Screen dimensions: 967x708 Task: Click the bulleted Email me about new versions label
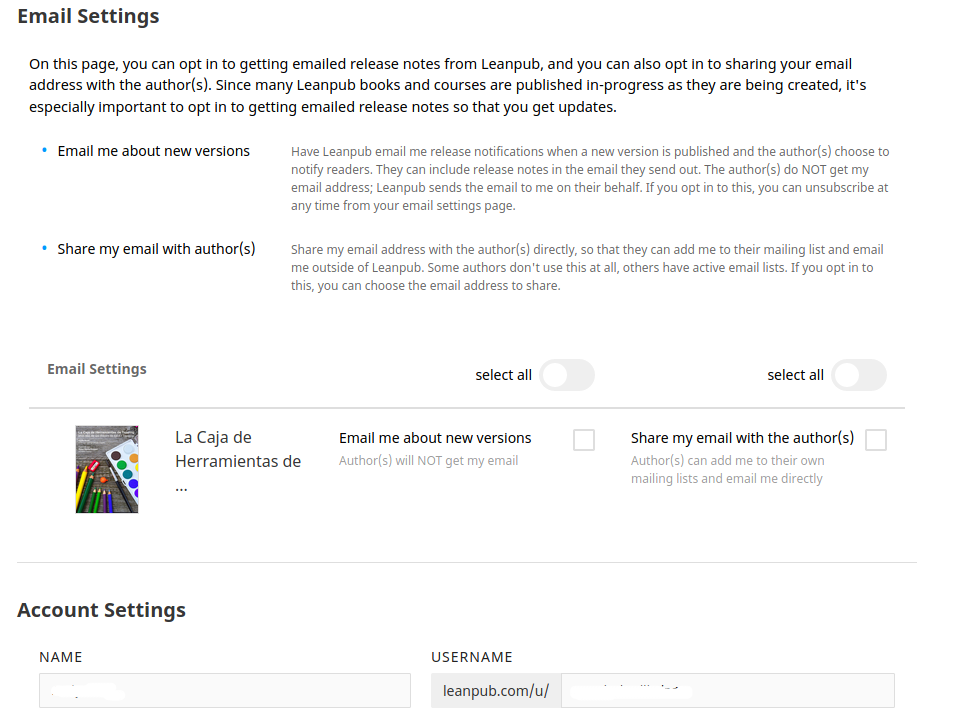pos(154,151)
